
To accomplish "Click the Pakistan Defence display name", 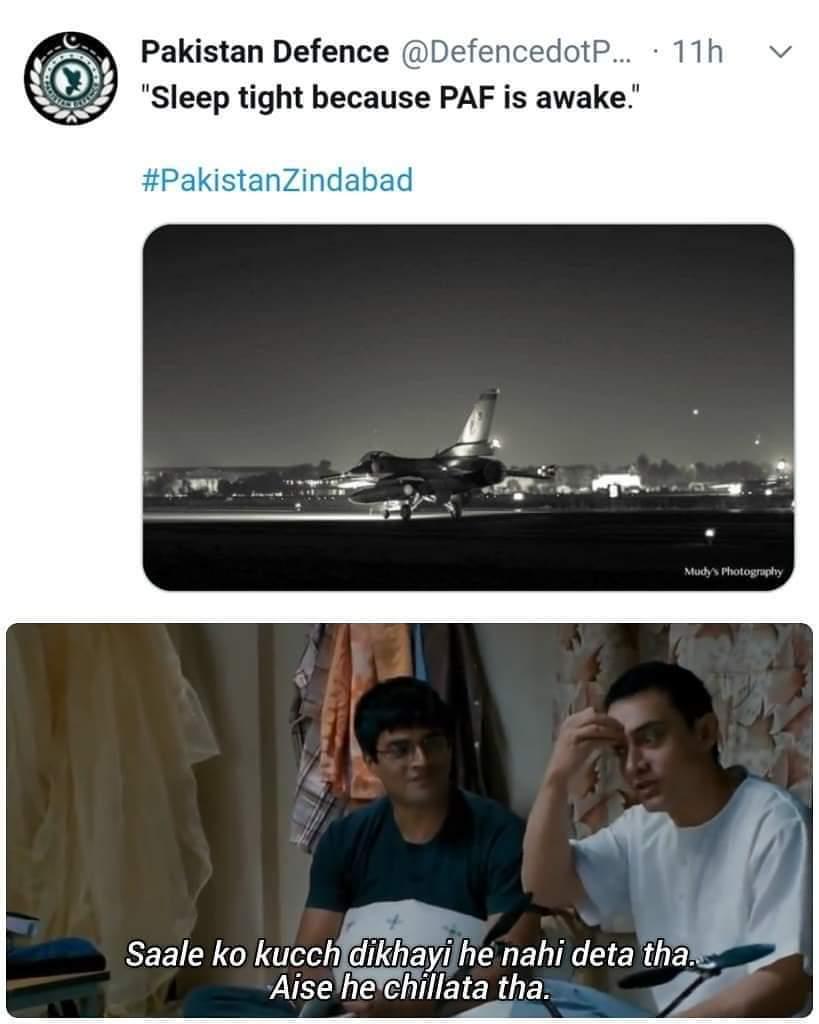I will click(x=265, y=52).
